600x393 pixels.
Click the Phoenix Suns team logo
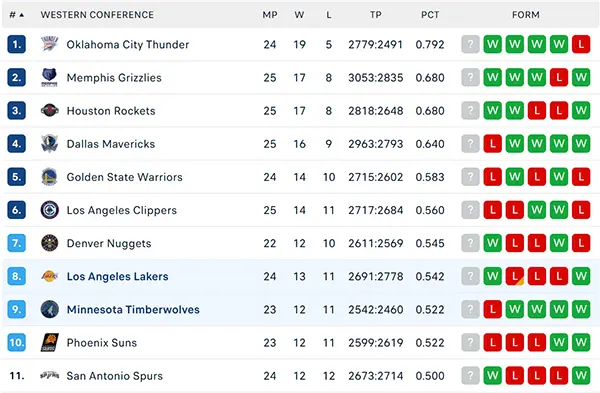[50, 342]
